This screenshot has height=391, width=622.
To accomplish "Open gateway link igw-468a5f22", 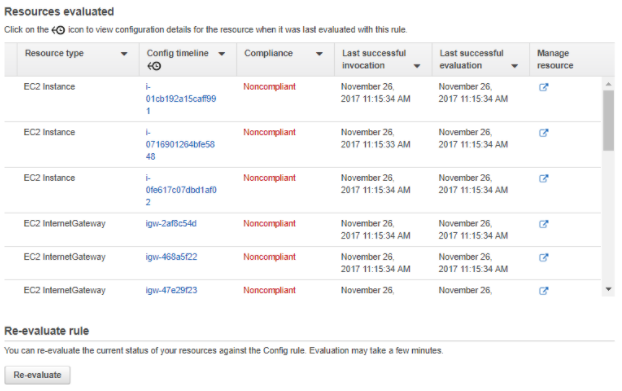I will click(171, 257).
